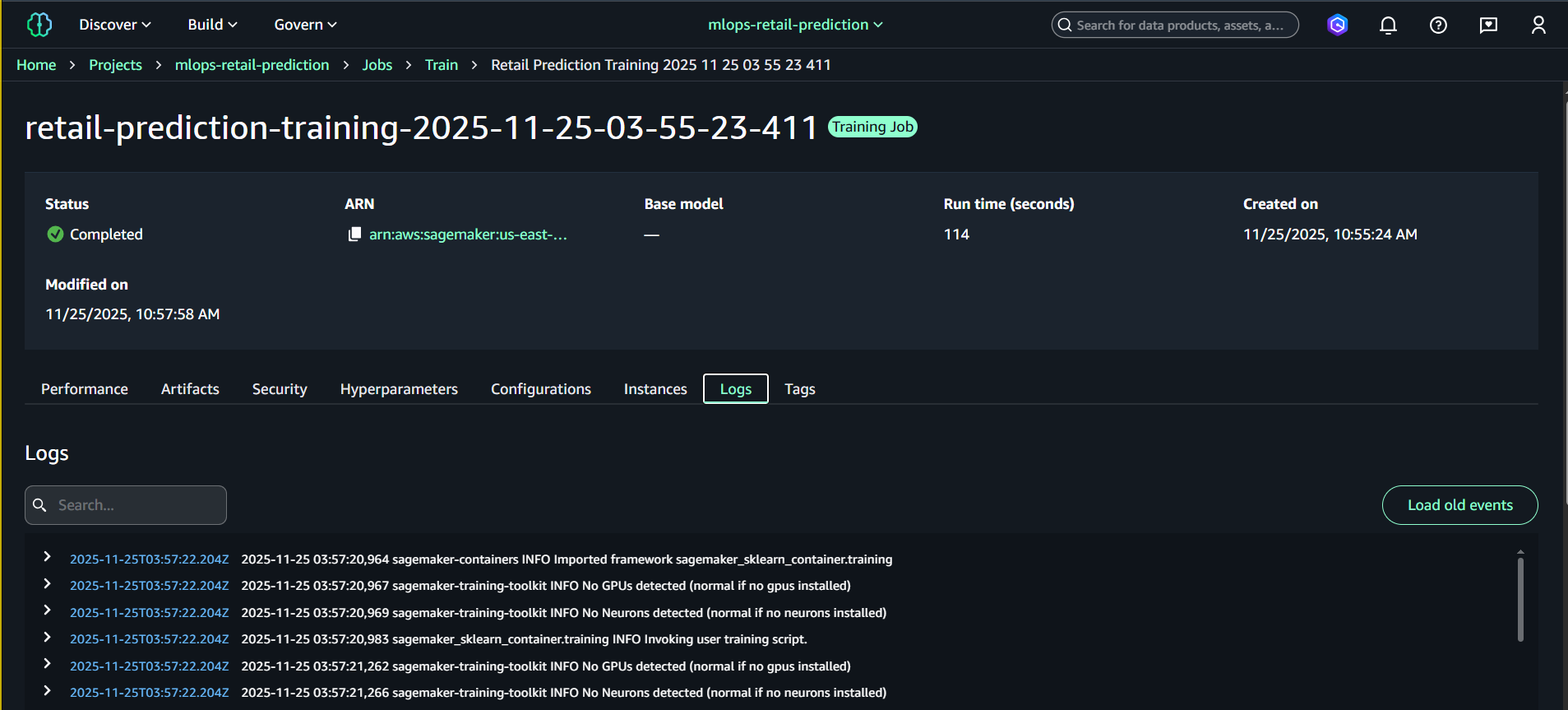Viewport: 1568px width, 710px height.
Task: Open the mlops-retail-prediction project selector
Action: coord(795,25)
